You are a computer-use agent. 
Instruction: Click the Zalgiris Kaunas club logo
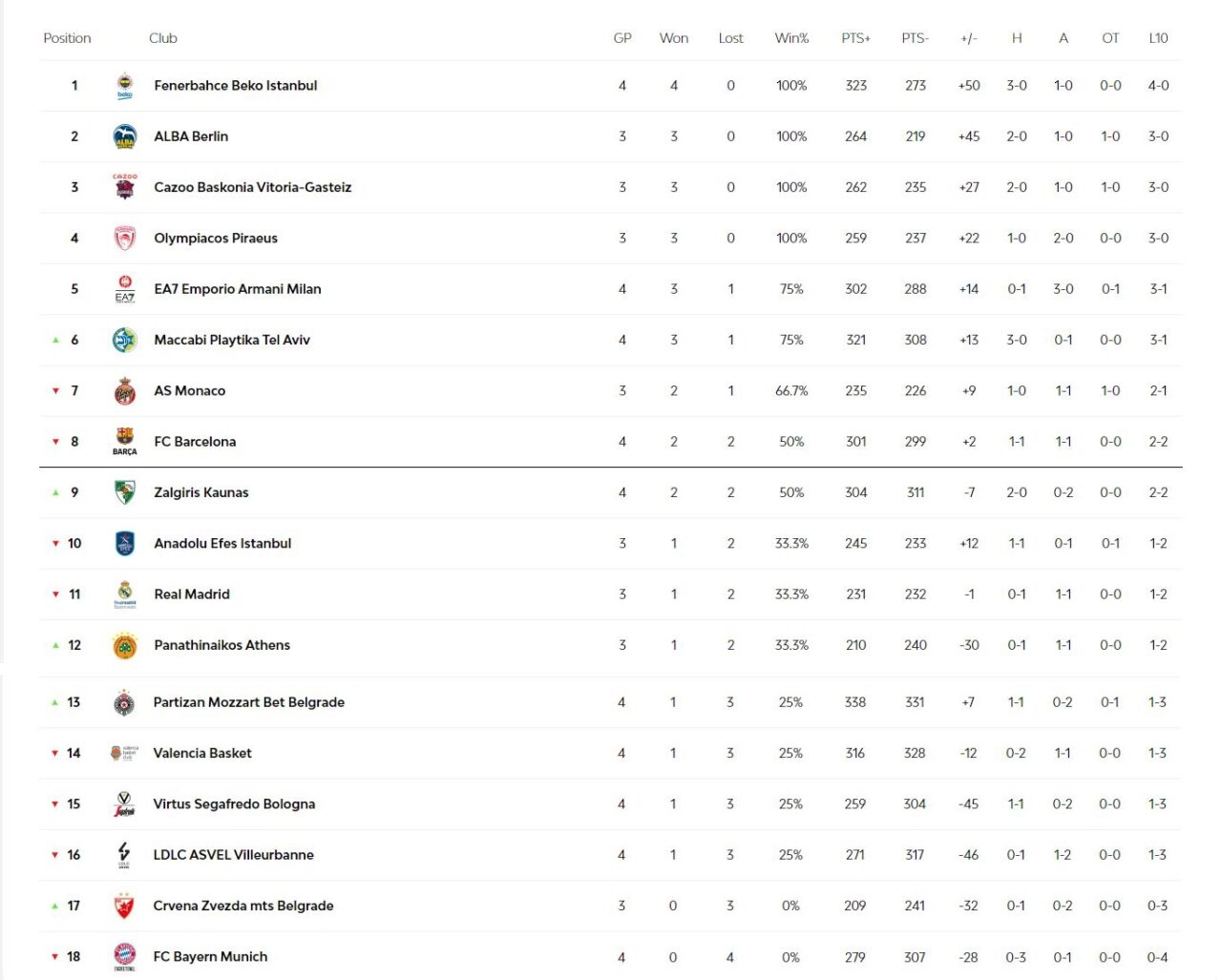125,493
